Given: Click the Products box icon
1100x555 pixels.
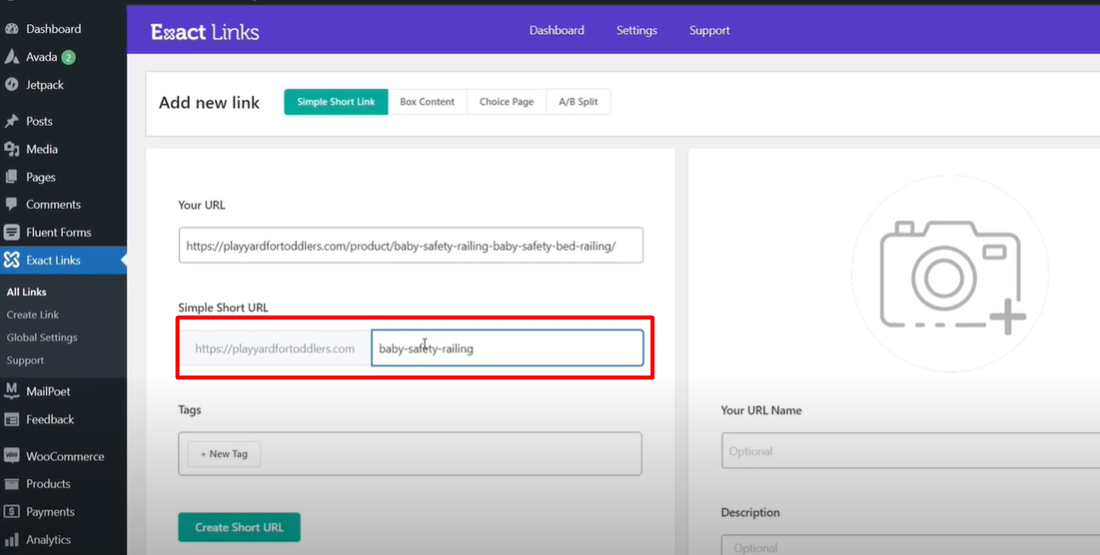Looking at the screenshot, I should point(11,483).
